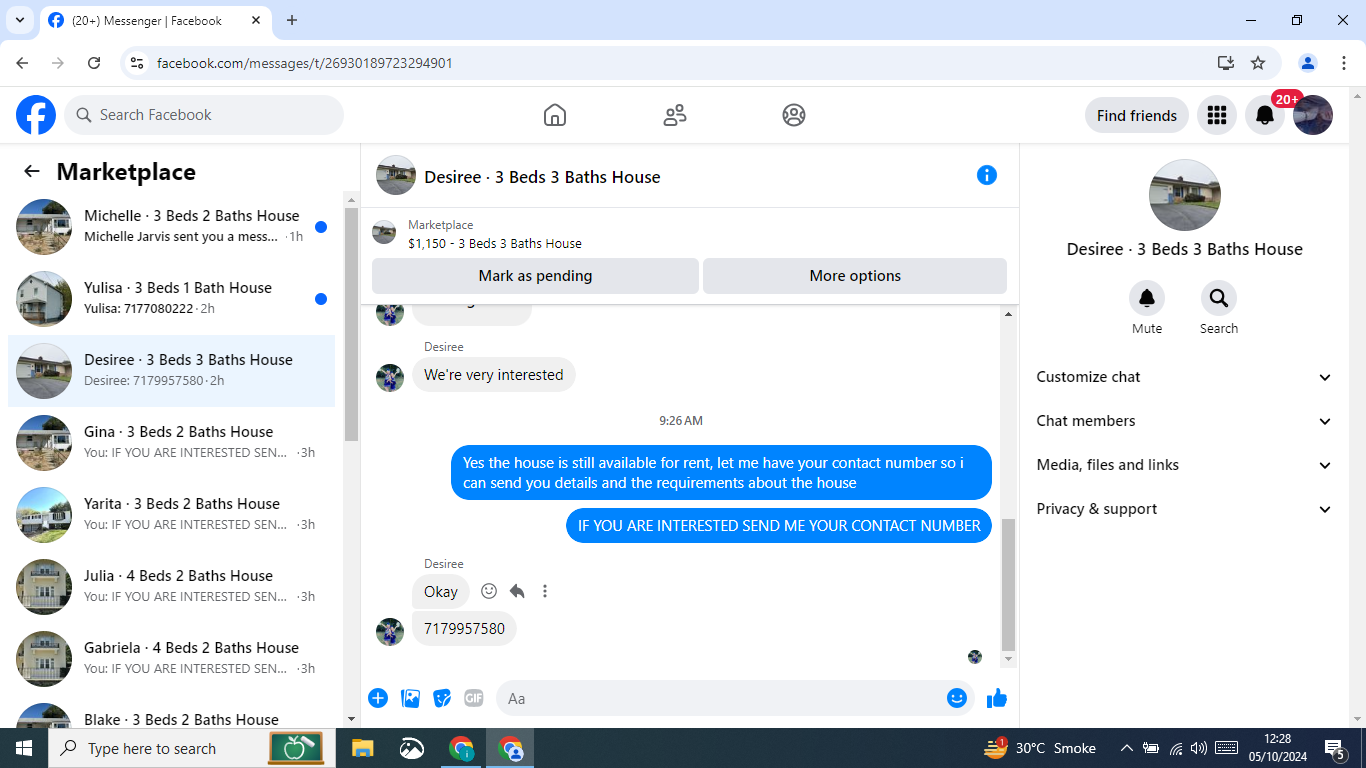Click the Find friends button
The height and width of the screenshot is (768, 1366).
[1137, 115]
